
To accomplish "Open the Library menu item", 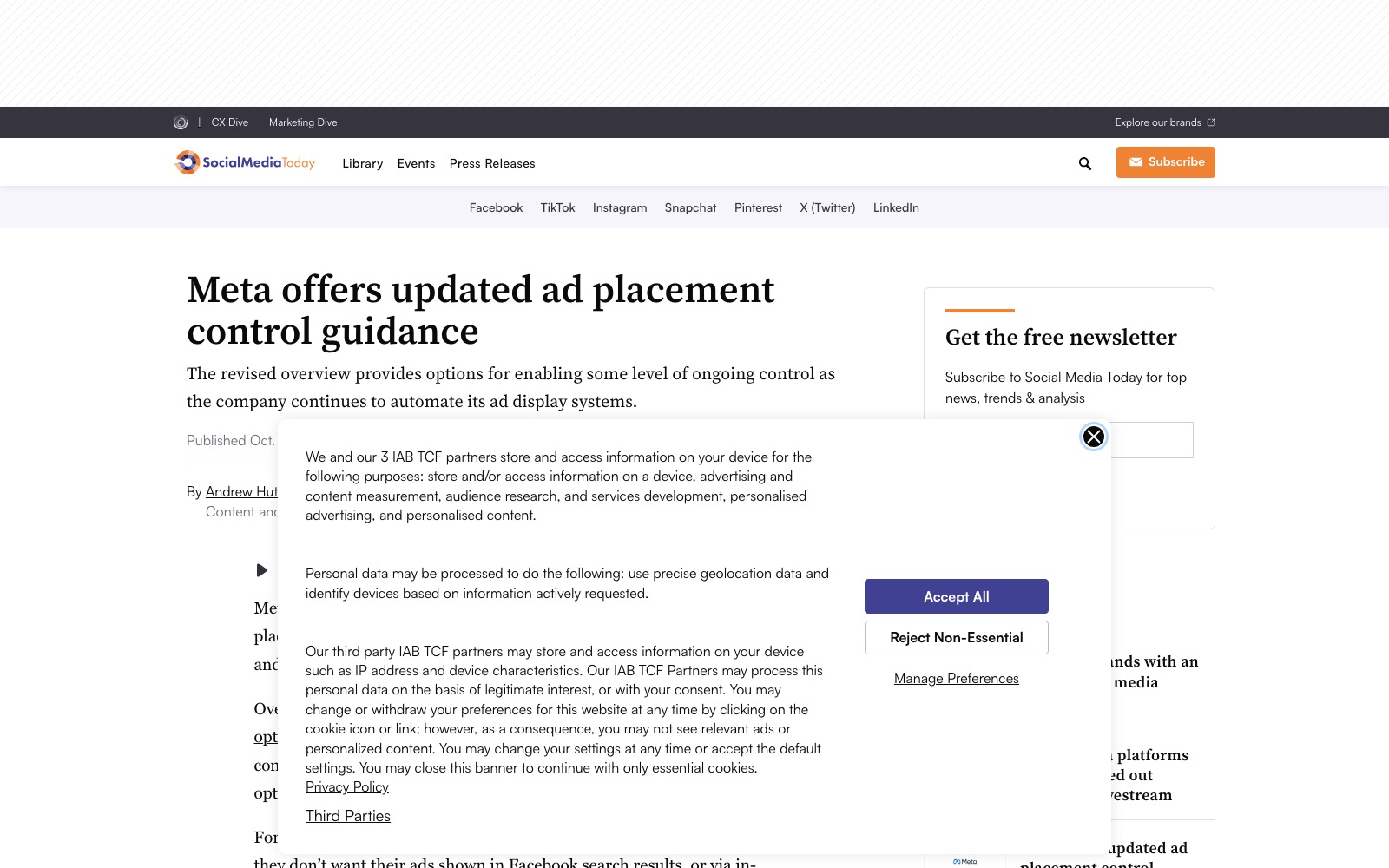I will (x=363, y=163).
